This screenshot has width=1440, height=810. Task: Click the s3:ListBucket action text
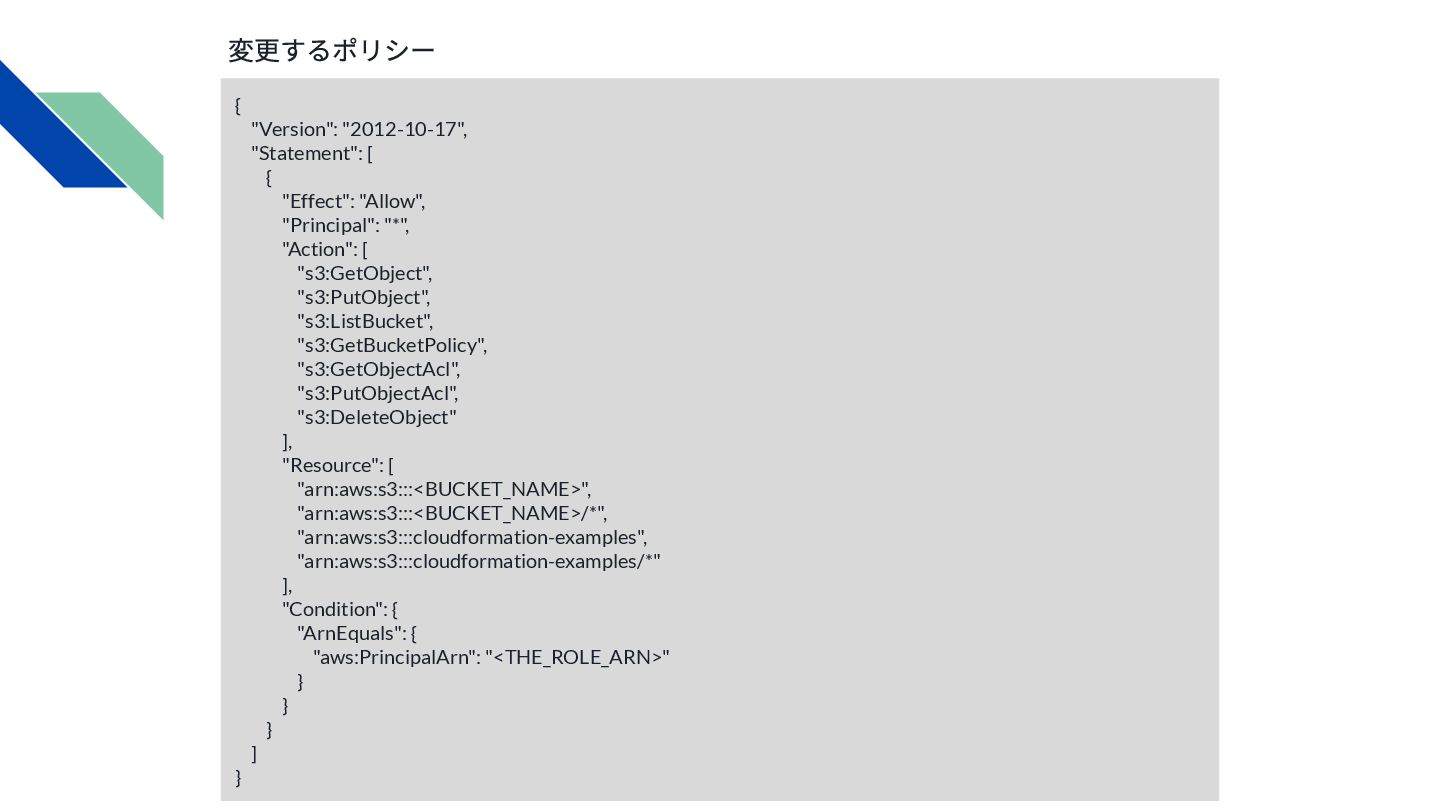[x=364, y=321]
